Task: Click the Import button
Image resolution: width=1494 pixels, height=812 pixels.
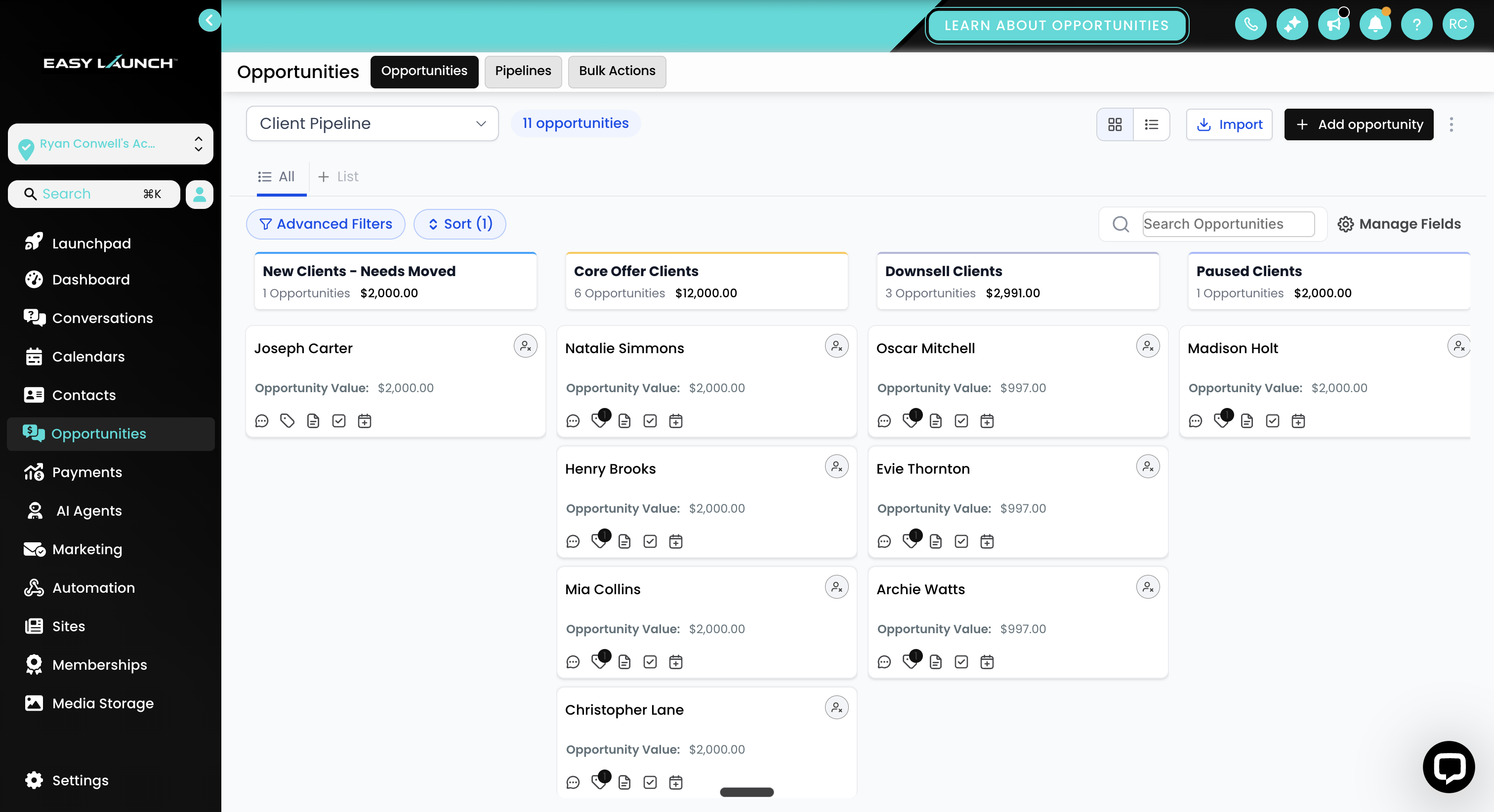Action: click(x=1229, y=124)
